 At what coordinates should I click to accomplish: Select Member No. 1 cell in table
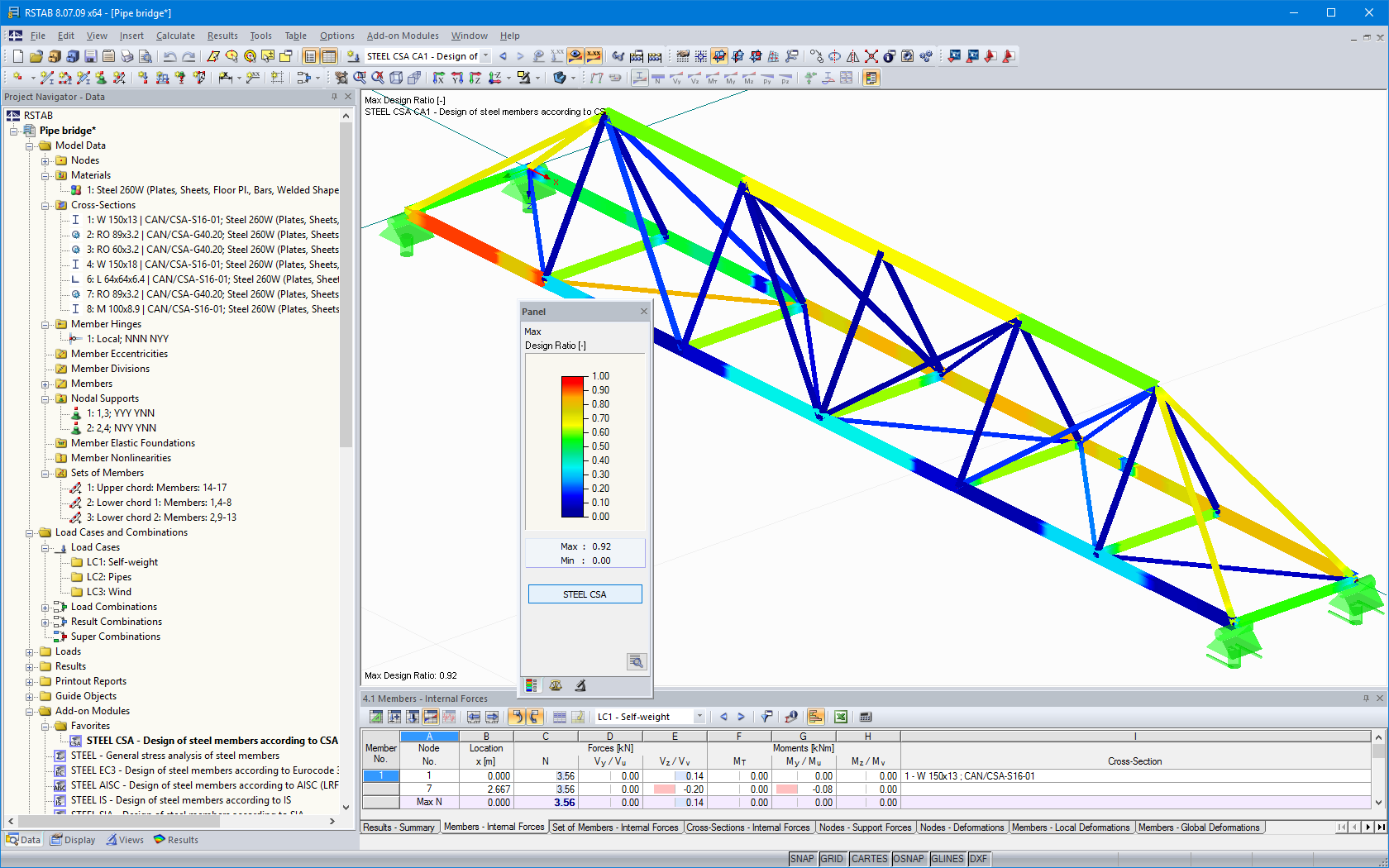(381, 776)
